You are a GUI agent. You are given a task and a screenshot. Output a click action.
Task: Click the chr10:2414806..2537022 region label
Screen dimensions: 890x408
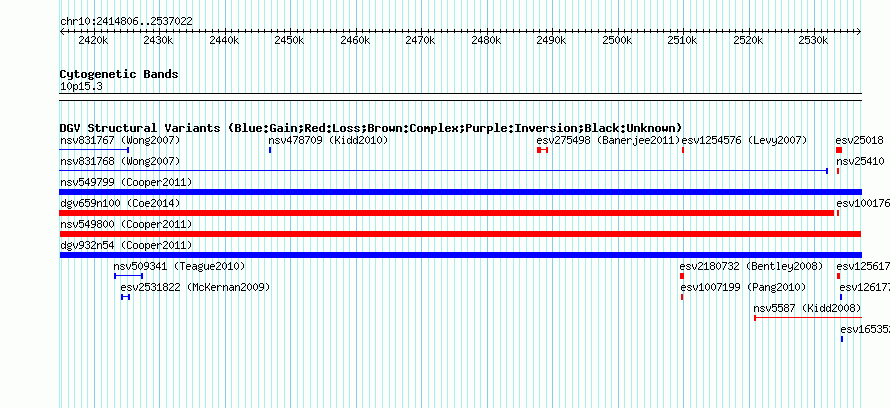(x=126, y=22)
